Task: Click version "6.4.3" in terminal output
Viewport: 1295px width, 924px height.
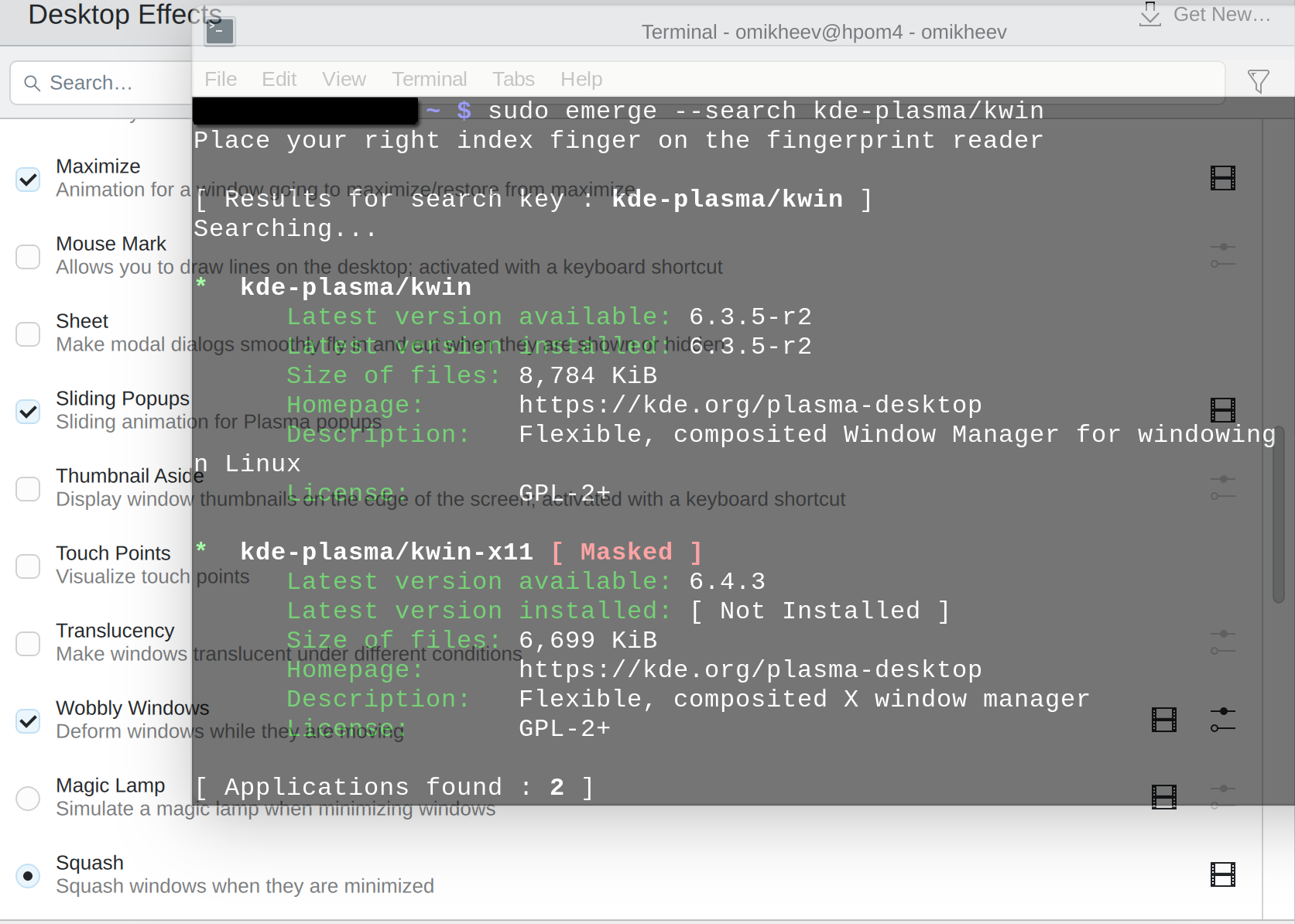Action: point(727,581)
